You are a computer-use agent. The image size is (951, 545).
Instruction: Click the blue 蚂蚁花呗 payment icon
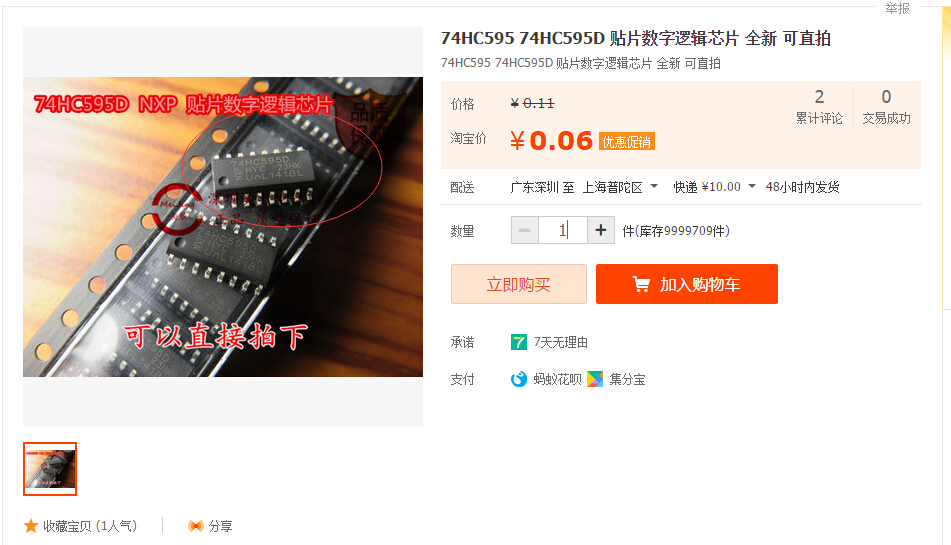click(x=519, y=379)
